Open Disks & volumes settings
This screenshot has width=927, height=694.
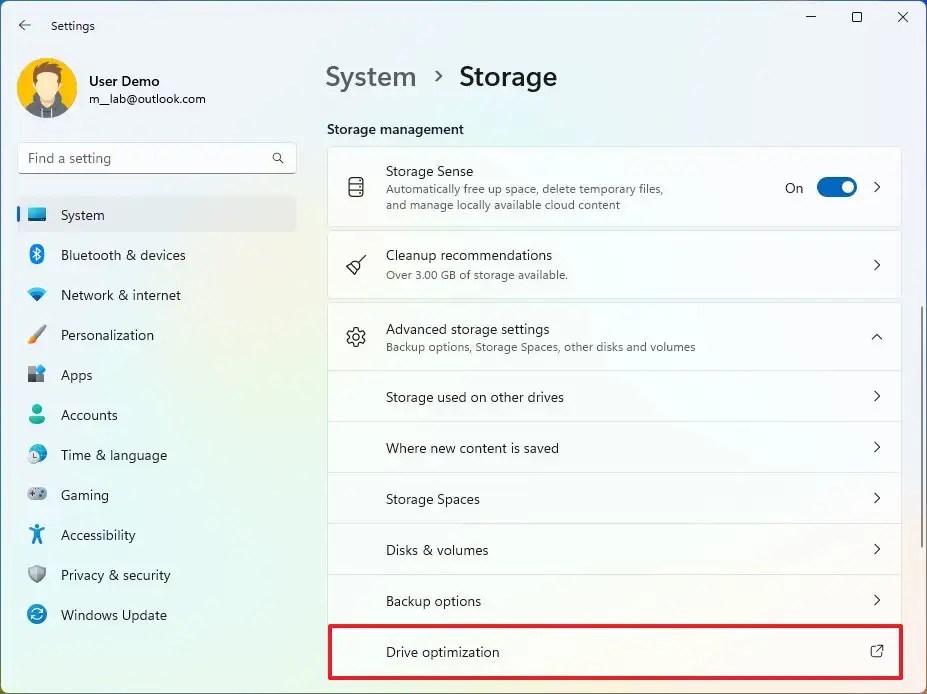point(614,549)
